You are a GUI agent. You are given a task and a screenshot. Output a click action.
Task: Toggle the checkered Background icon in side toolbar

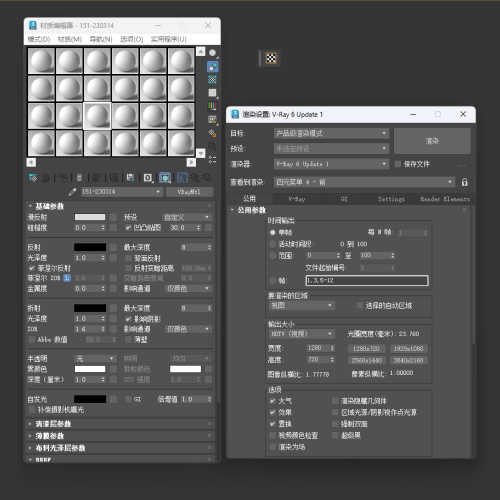pyautogui.click(x=212, y=80)
